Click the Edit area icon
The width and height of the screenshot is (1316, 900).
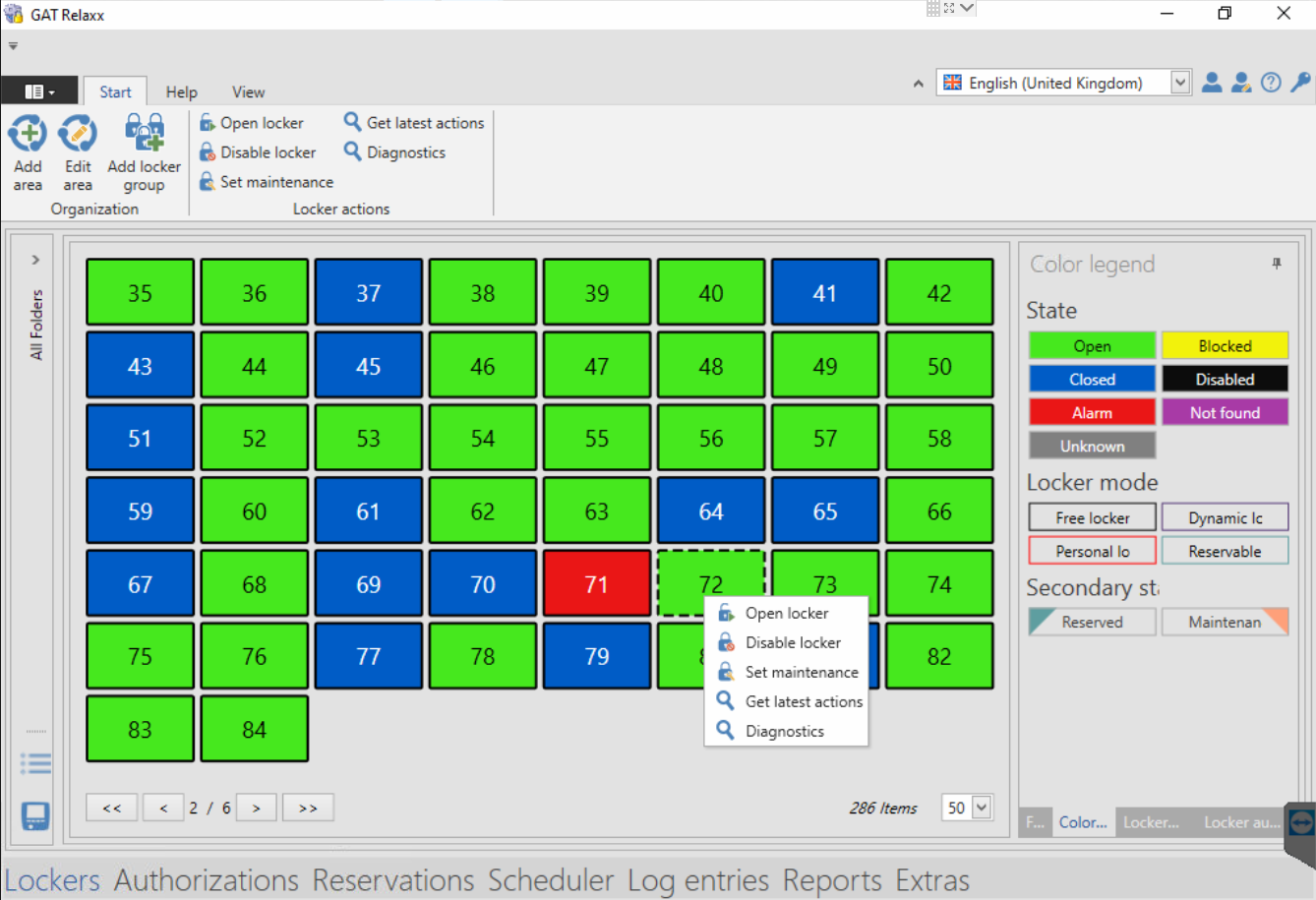click(78, 134)
